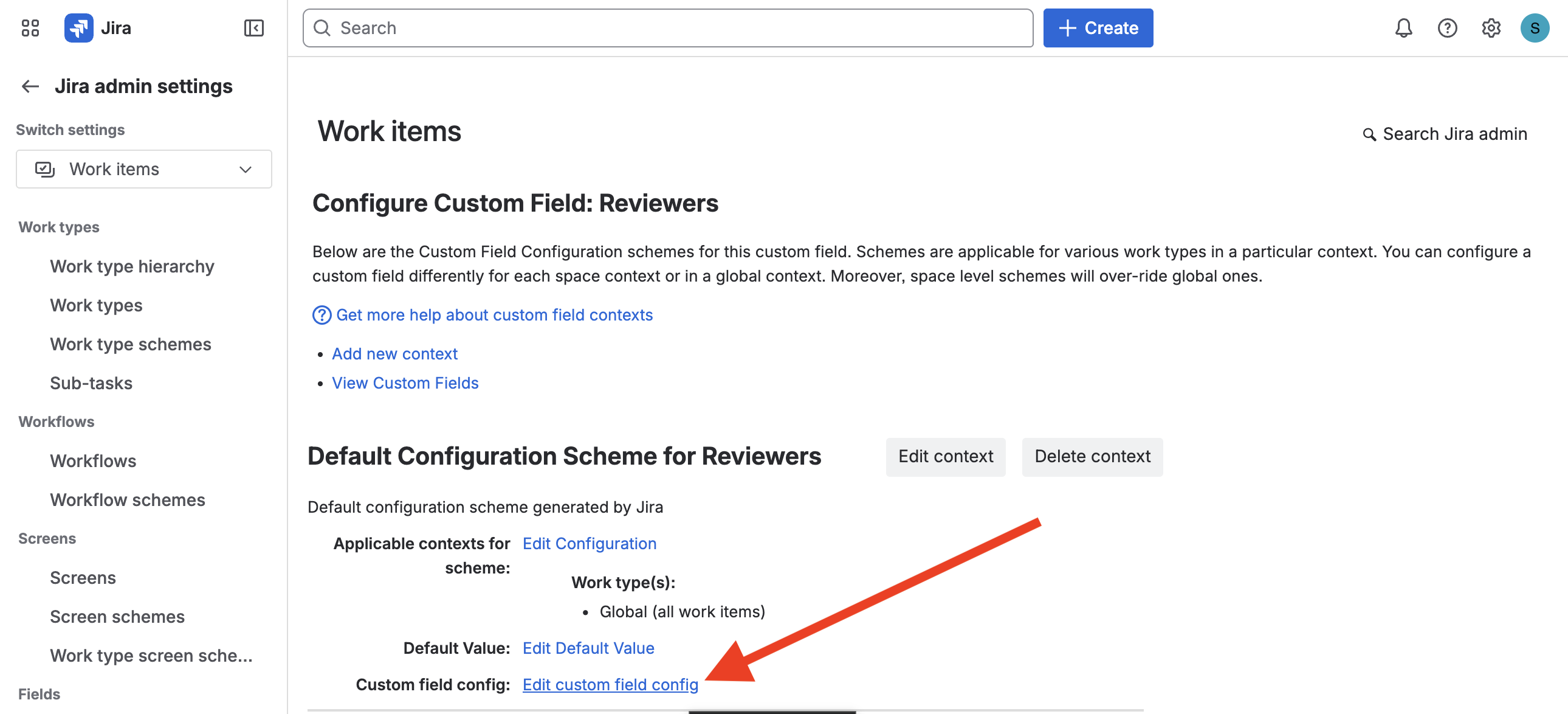The height and width of the screenshot is (714, 1568).
Task: Select Screen schemes in the sidebar
Action: 117,616
